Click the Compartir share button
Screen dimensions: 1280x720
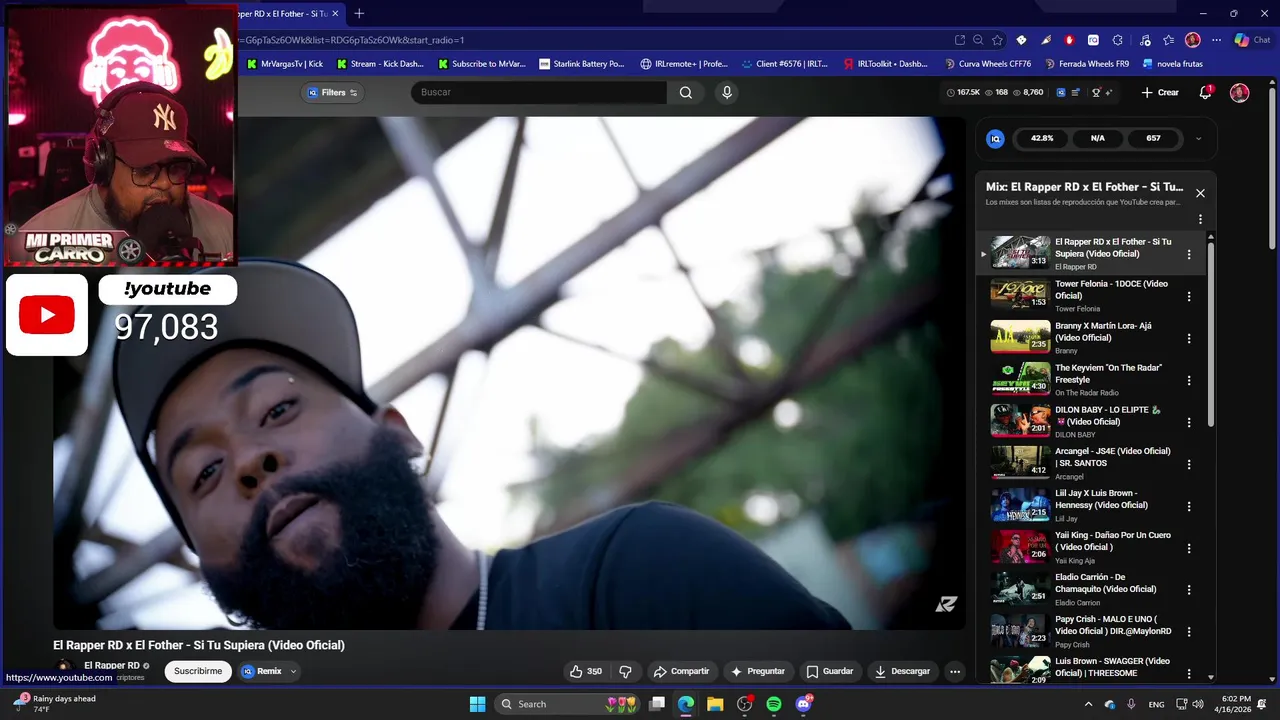(681, 671)
